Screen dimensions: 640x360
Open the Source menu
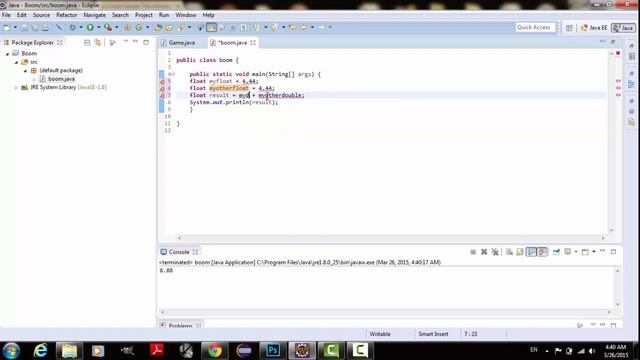tap(41, 15)
